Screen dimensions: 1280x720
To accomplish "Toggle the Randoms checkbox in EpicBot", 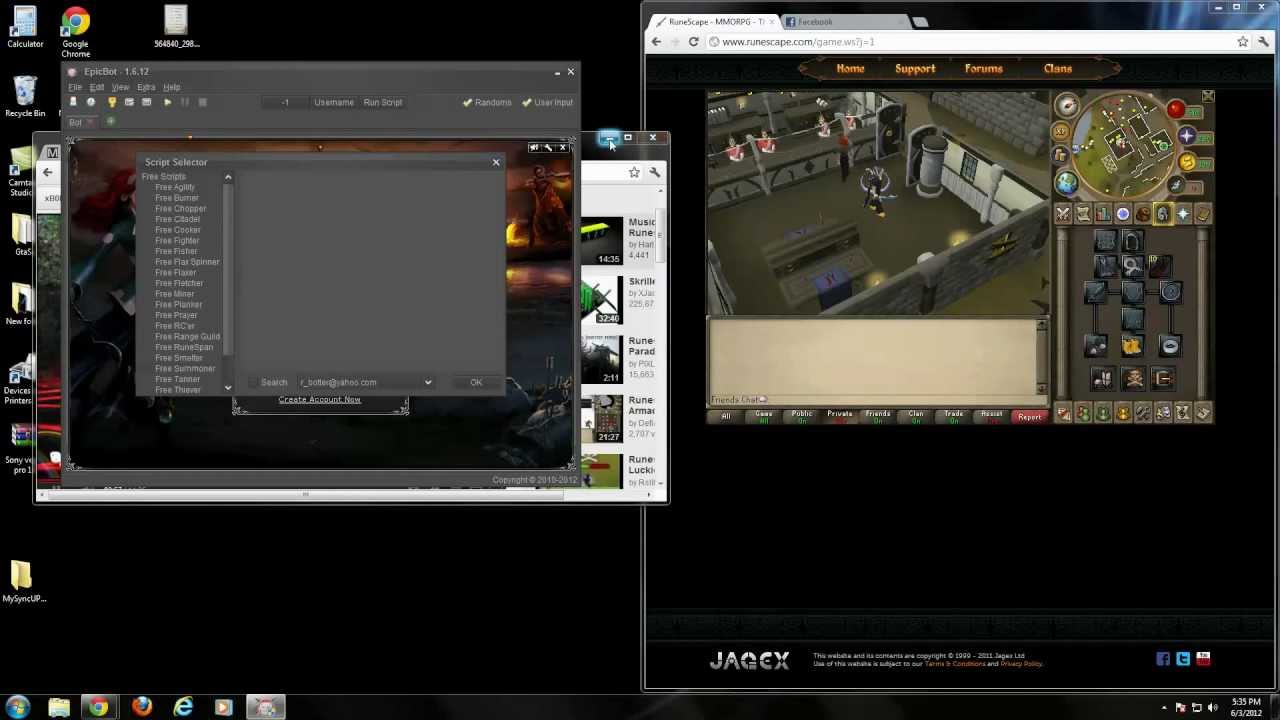I will click(x=486, y=102).
